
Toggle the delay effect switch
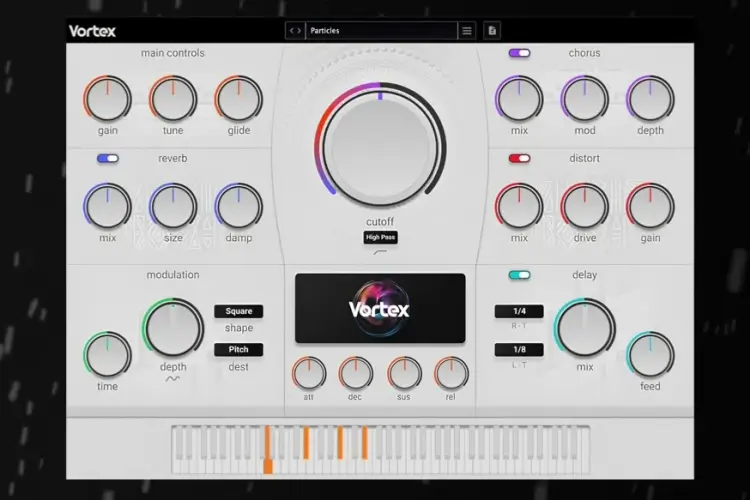click(519, 275)
